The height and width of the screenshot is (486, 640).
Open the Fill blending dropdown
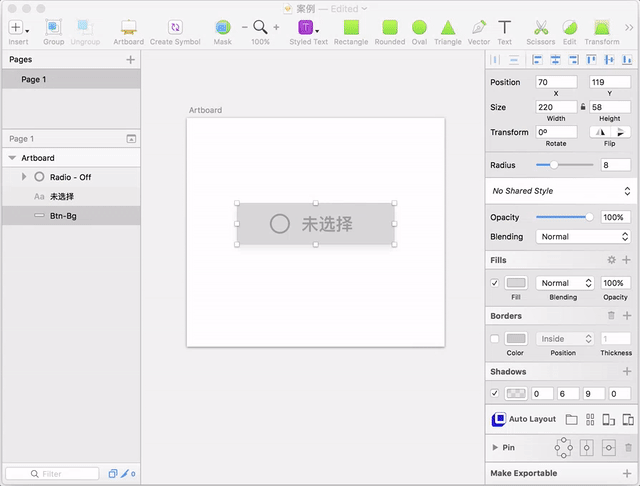click(x=566, y=283)
